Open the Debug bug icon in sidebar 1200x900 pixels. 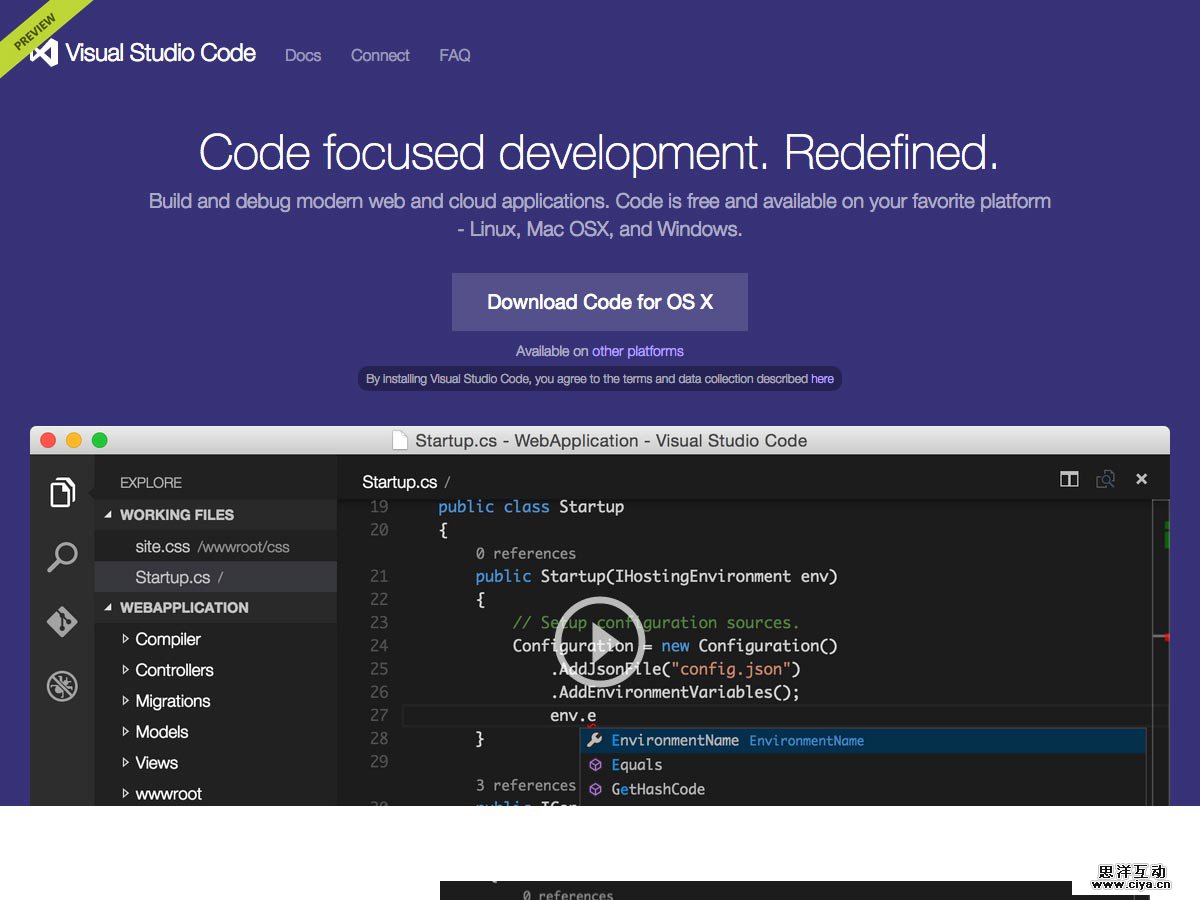(62, 686)
